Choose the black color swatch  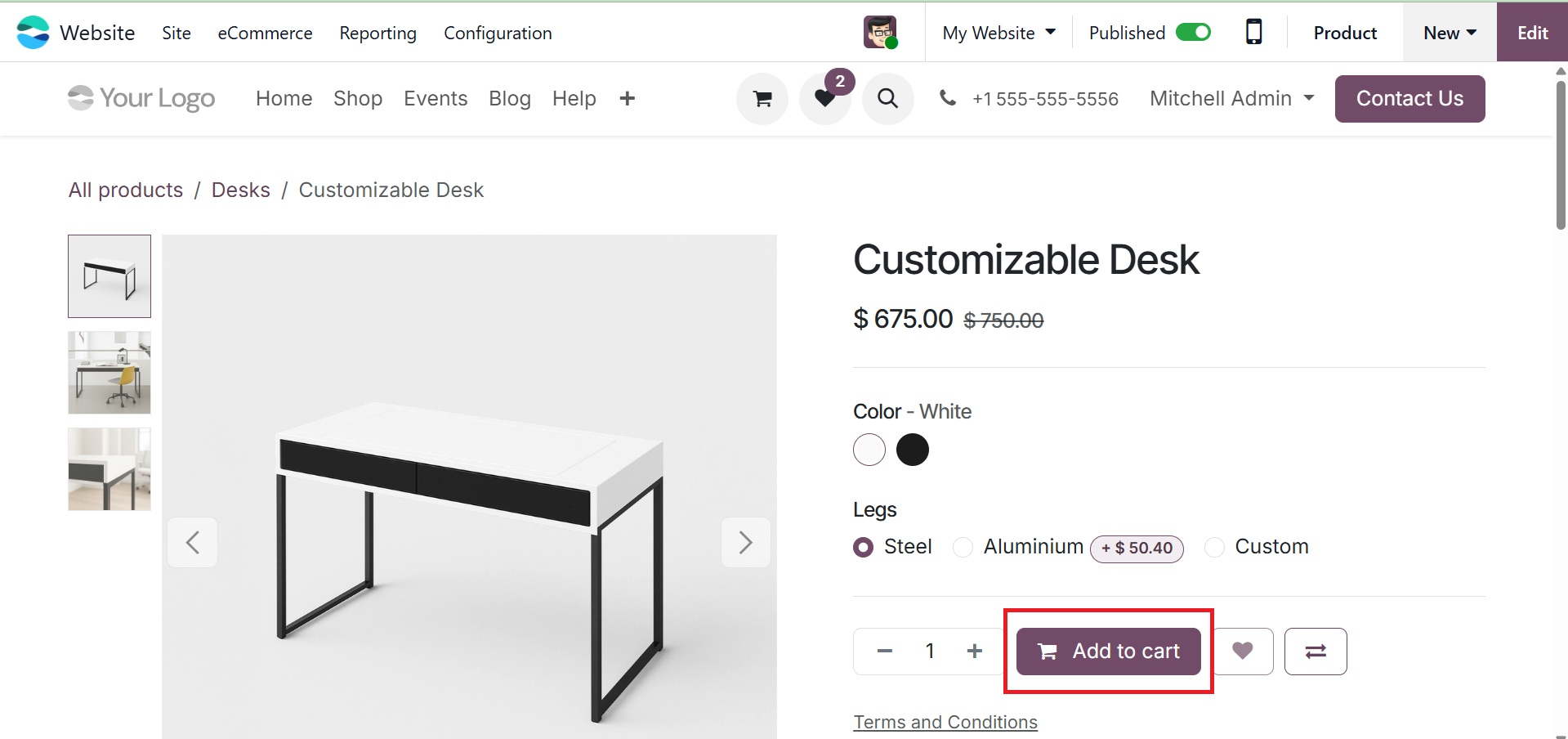pyautogui.click(x=913, y=450)
